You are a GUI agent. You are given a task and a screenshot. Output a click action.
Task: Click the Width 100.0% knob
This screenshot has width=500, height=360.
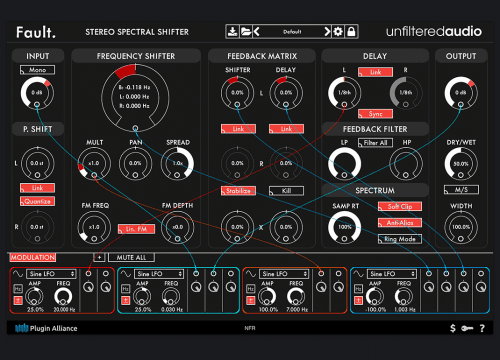pyautogui.click(x=461, y=227)
